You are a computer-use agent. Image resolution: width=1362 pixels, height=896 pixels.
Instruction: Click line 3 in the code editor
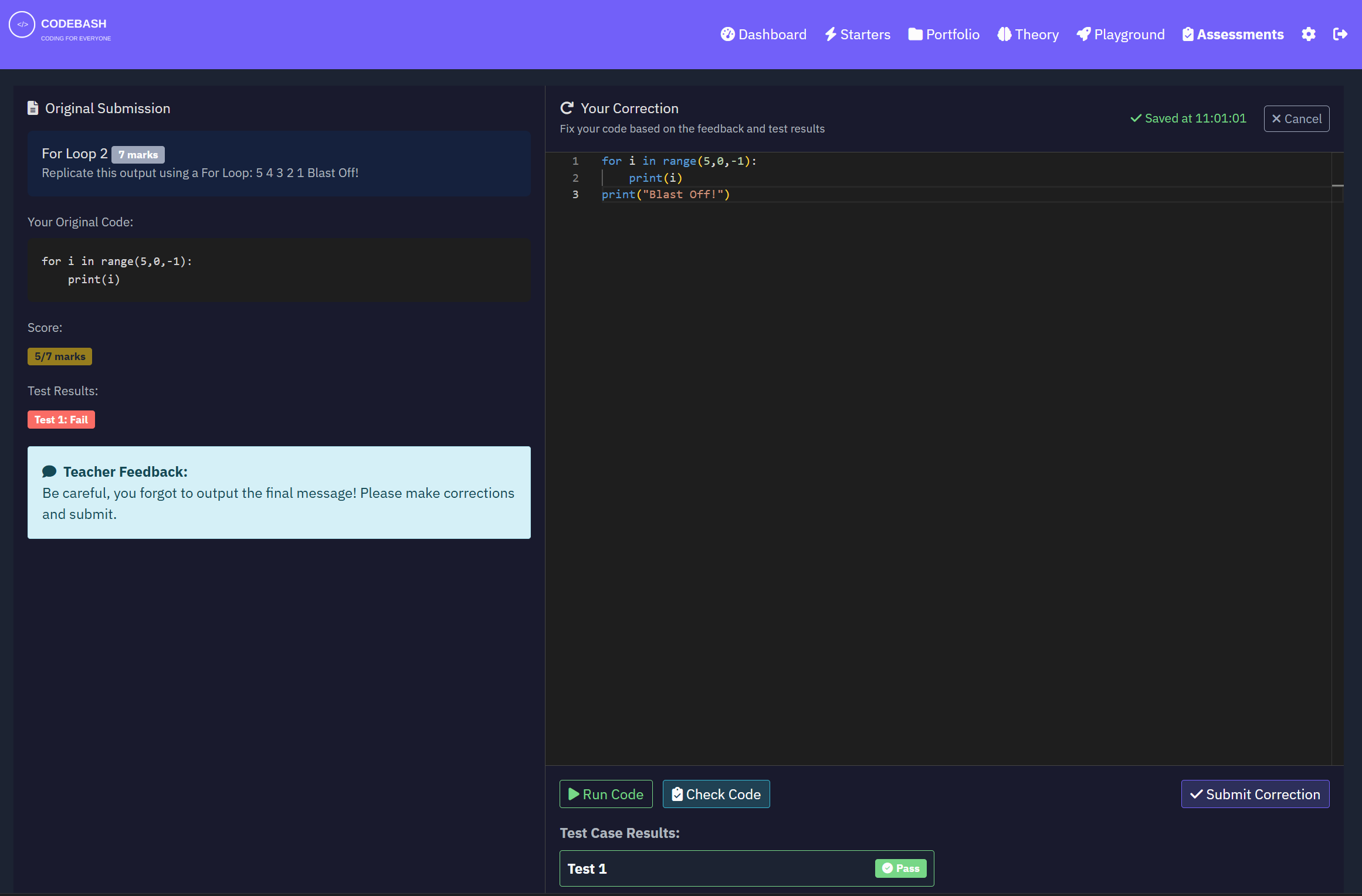(666, 195)
